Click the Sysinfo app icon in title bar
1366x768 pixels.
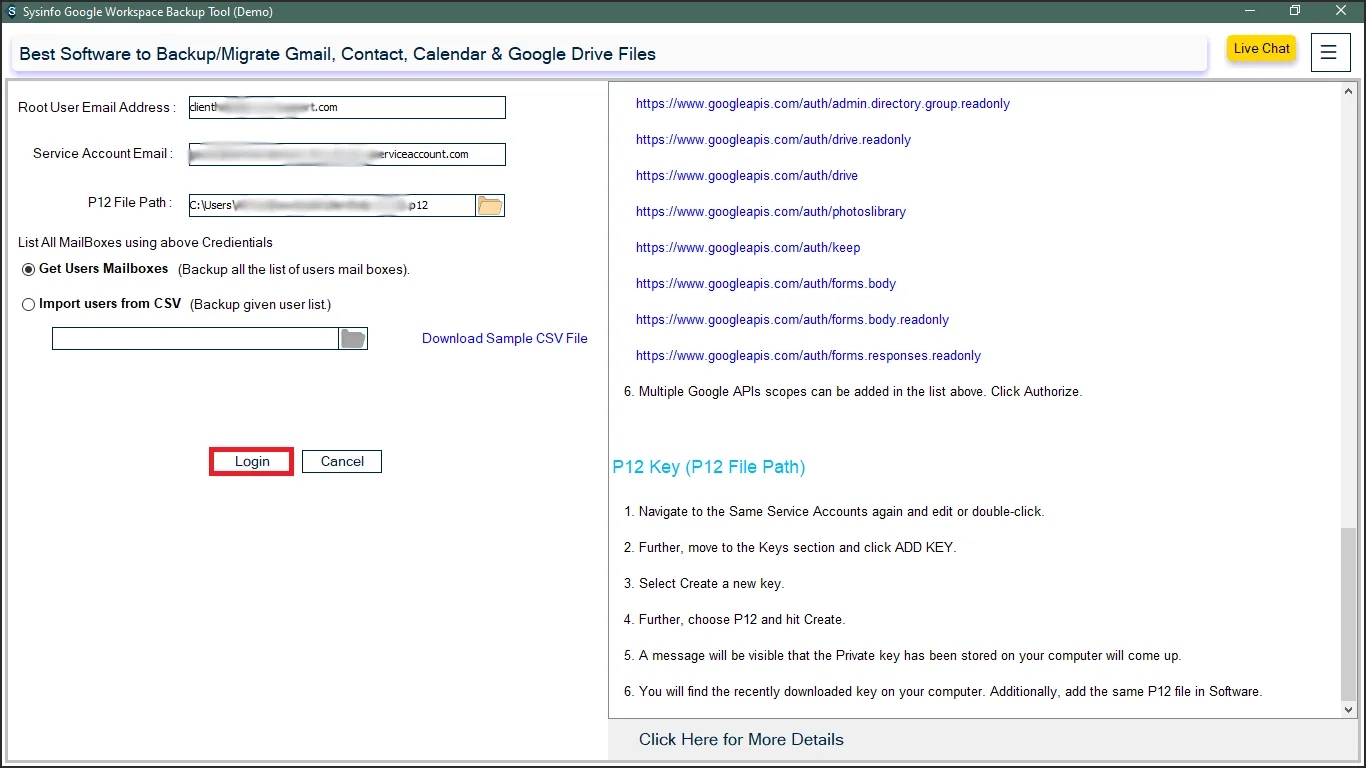tap(11, 12)
